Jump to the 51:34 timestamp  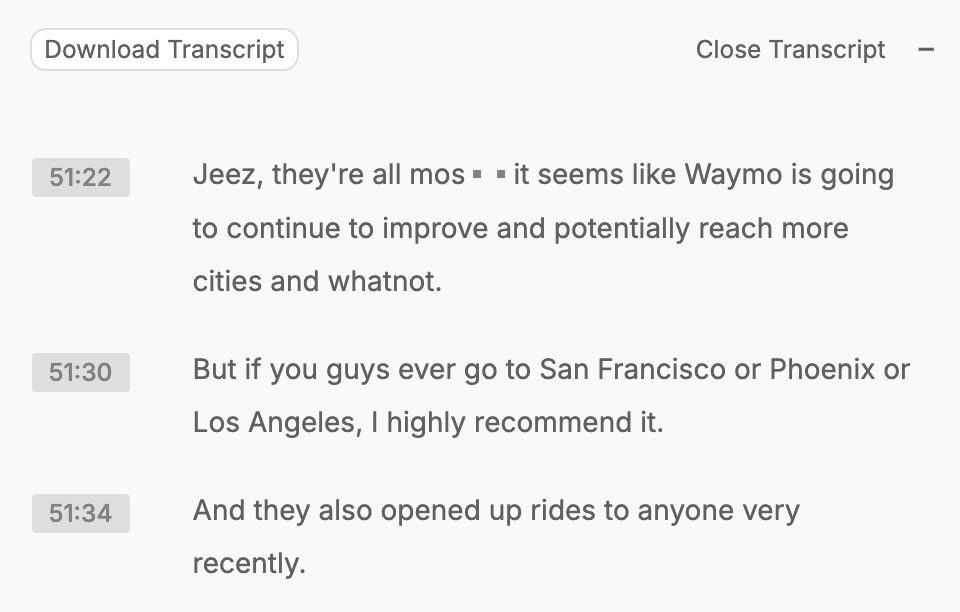pos(81,513)
